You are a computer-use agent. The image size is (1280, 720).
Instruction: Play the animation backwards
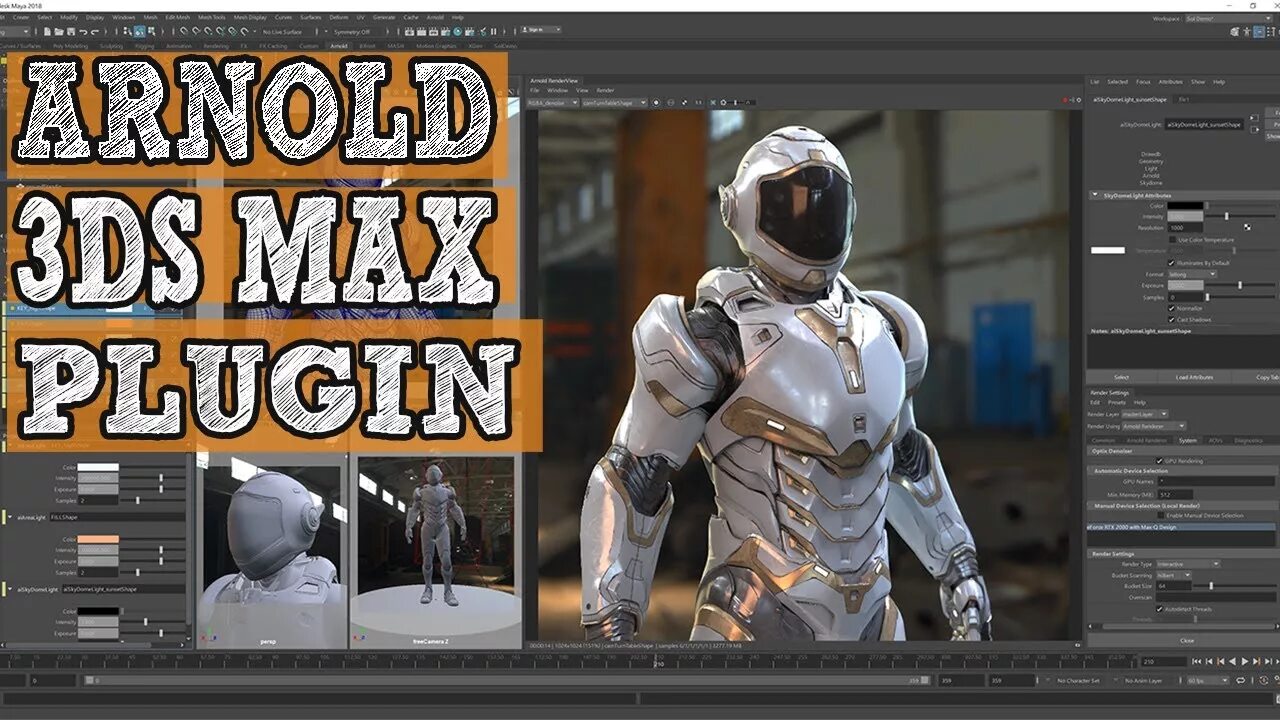(x=1232, y=661)
